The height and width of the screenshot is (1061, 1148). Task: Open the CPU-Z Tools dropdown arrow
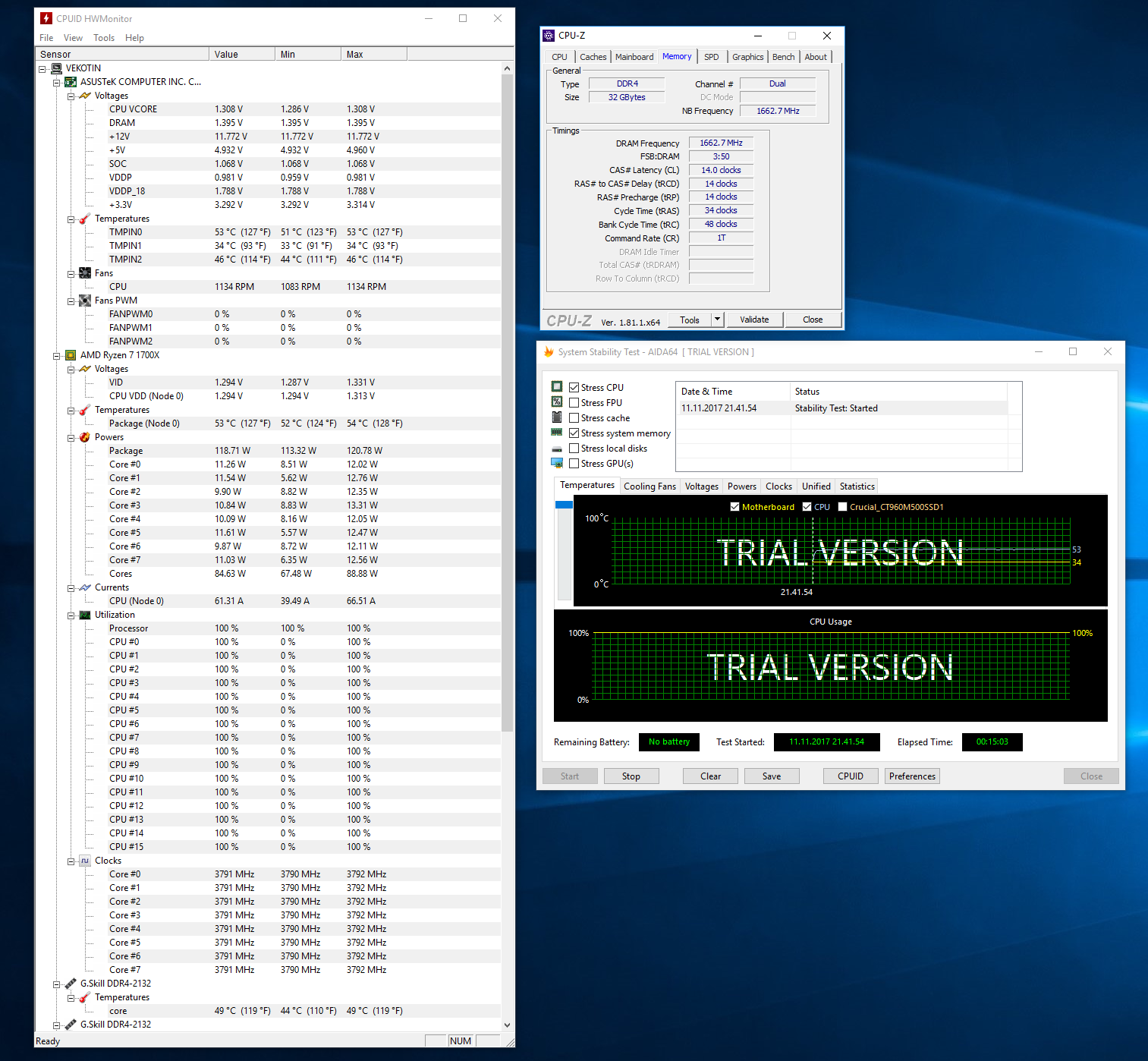pyautogui.click(x=718, y=320)
